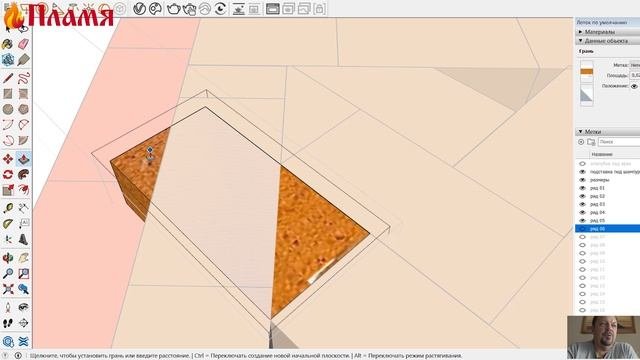Select the Section Plane tool
640x360 pixels.
(x=23, y=323)
